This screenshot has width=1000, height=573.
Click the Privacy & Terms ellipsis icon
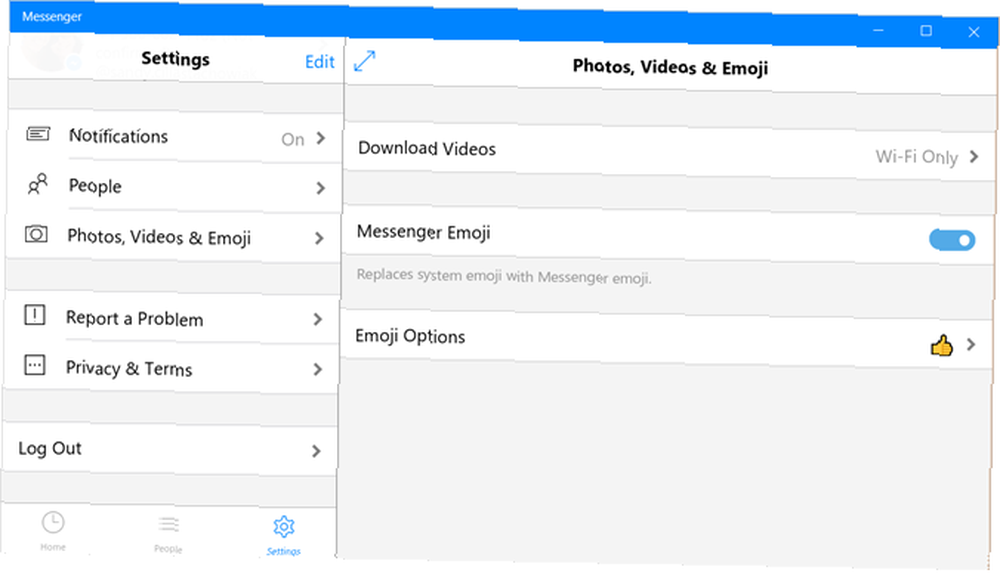[34, 364]
